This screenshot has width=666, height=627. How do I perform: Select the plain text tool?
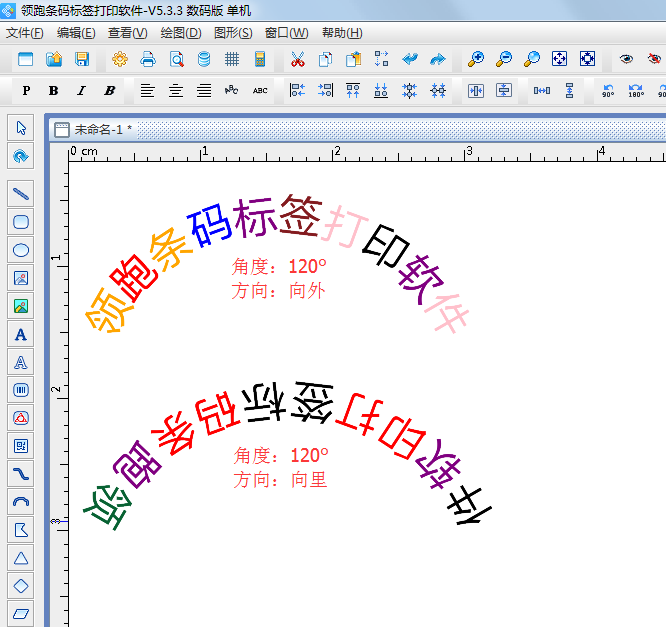click(x=20, y=334)
